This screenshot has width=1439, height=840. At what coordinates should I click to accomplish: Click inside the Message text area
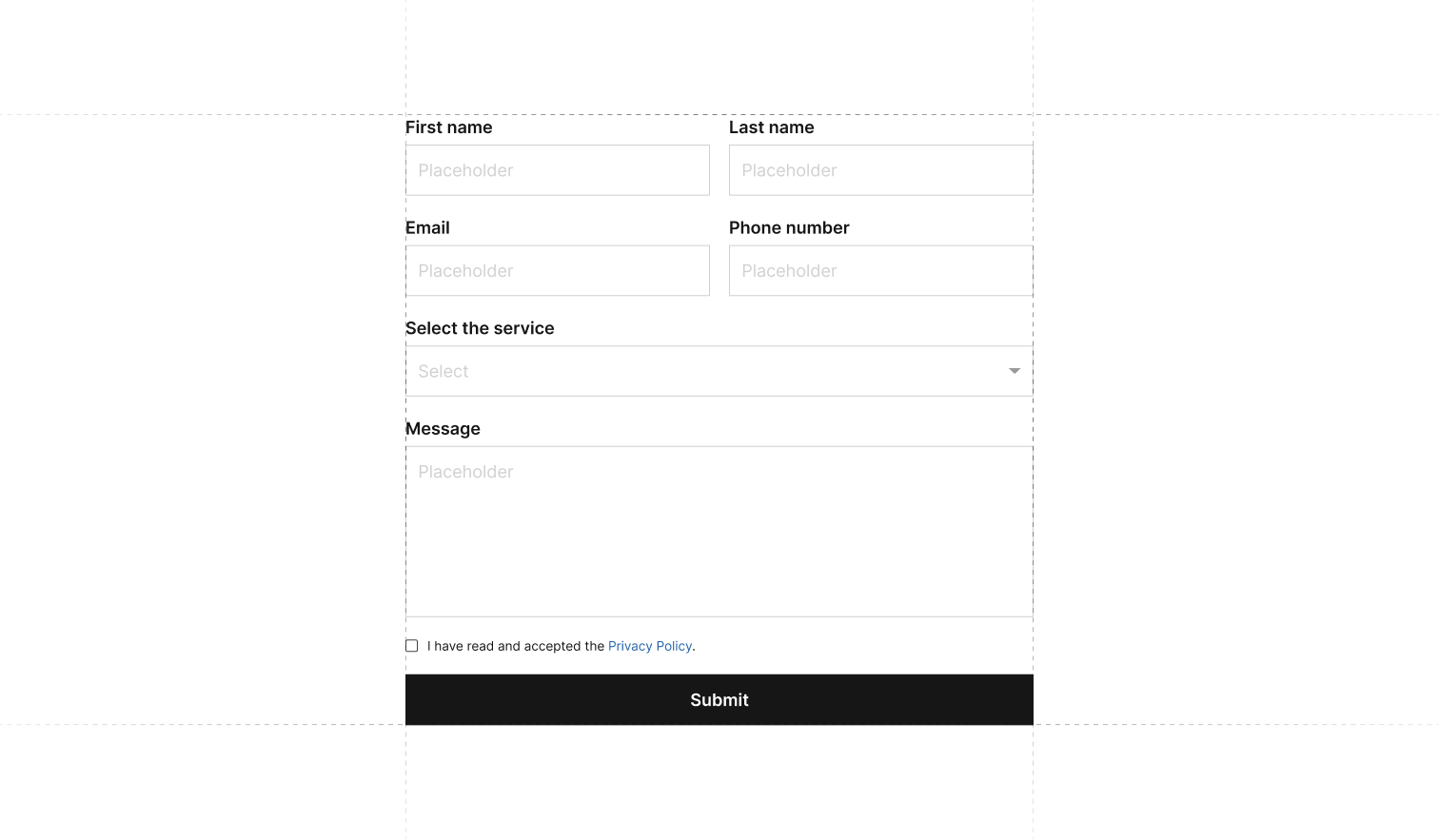(719, 542)
